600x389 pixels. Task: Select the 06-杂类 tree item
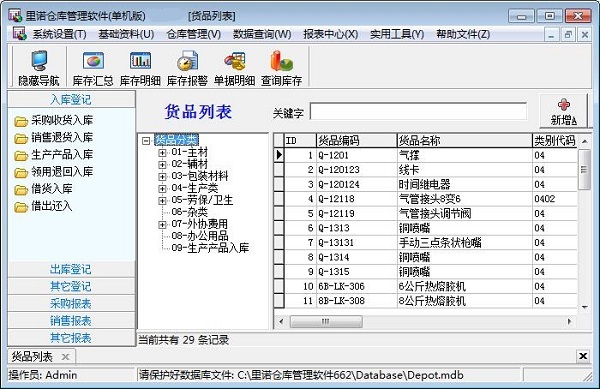(x=189, y=212)
